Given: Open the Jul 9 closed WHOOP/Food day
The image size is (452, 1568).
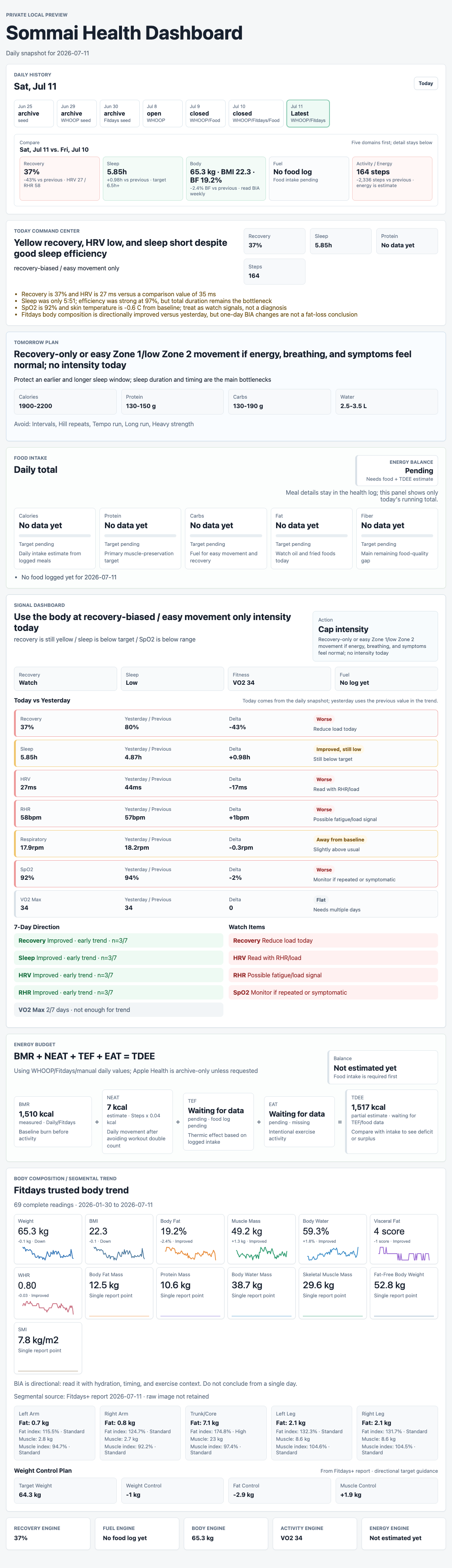Looking at the screenshot, I should coord(205,113).
